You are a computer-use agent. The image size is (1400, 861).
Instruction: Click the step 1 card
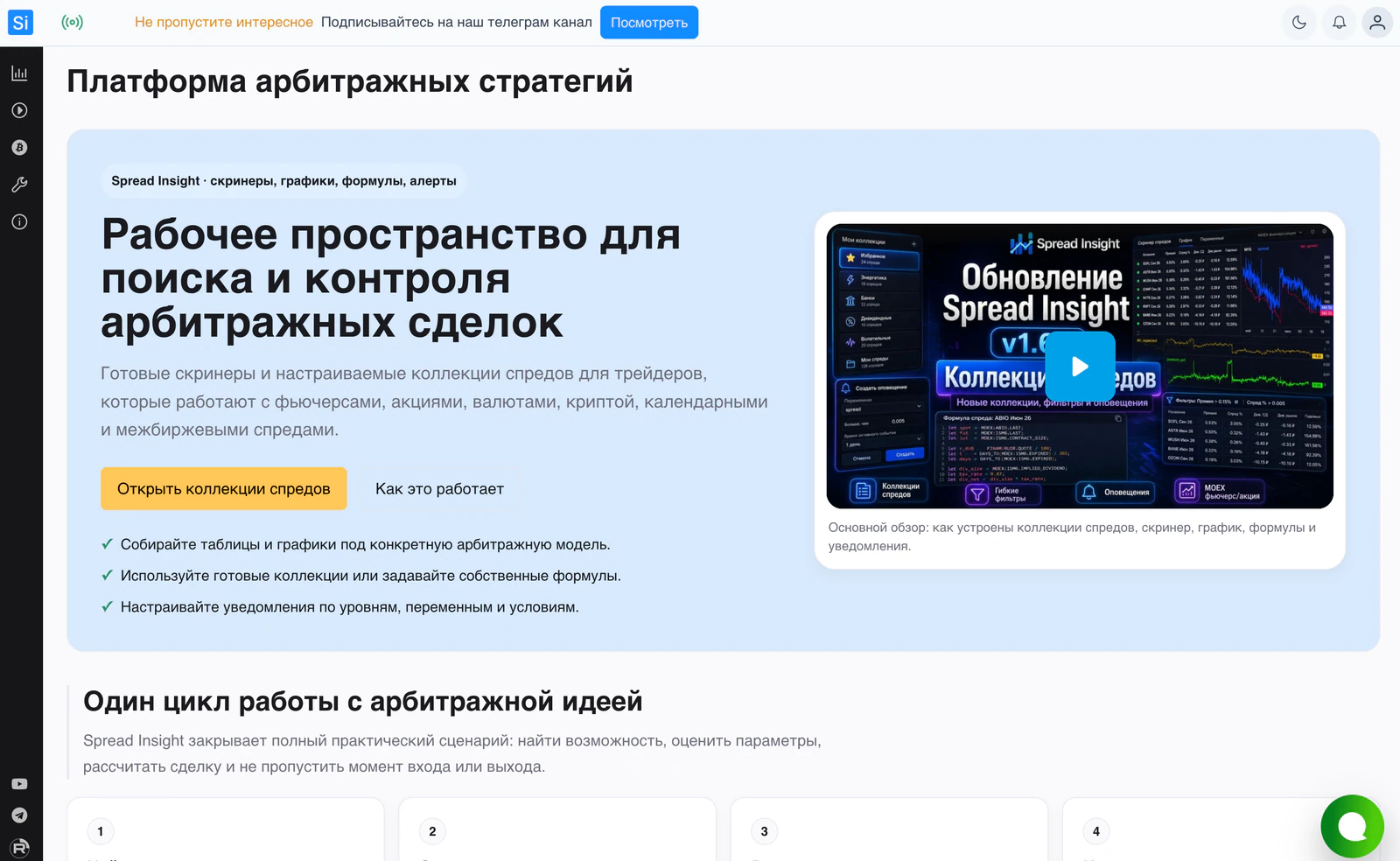tap(226, 829)
